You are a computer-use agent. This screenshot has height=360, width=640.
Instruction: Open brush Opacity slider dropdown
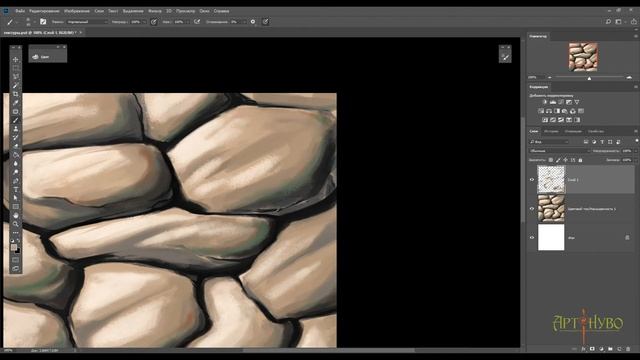click(144, 22)
